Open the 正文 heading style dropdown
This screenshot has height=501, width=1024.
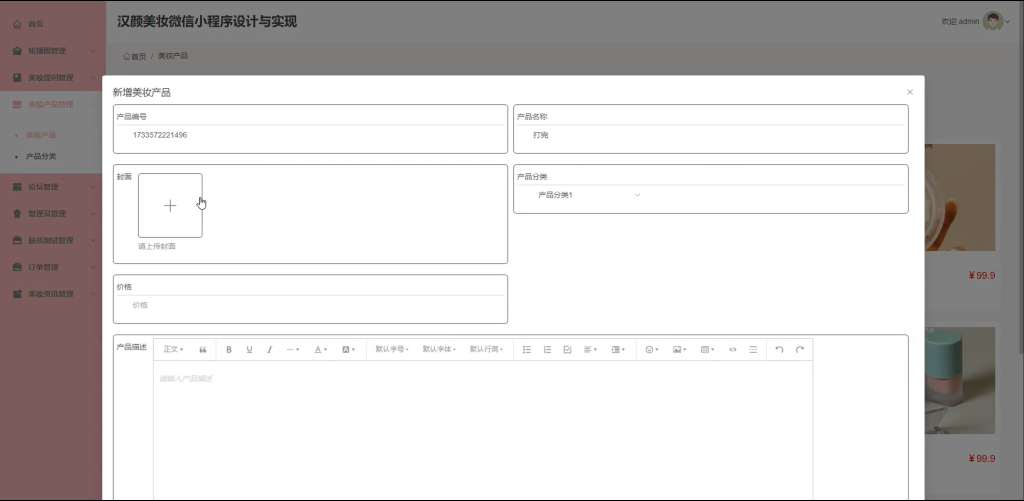point(173,349)
